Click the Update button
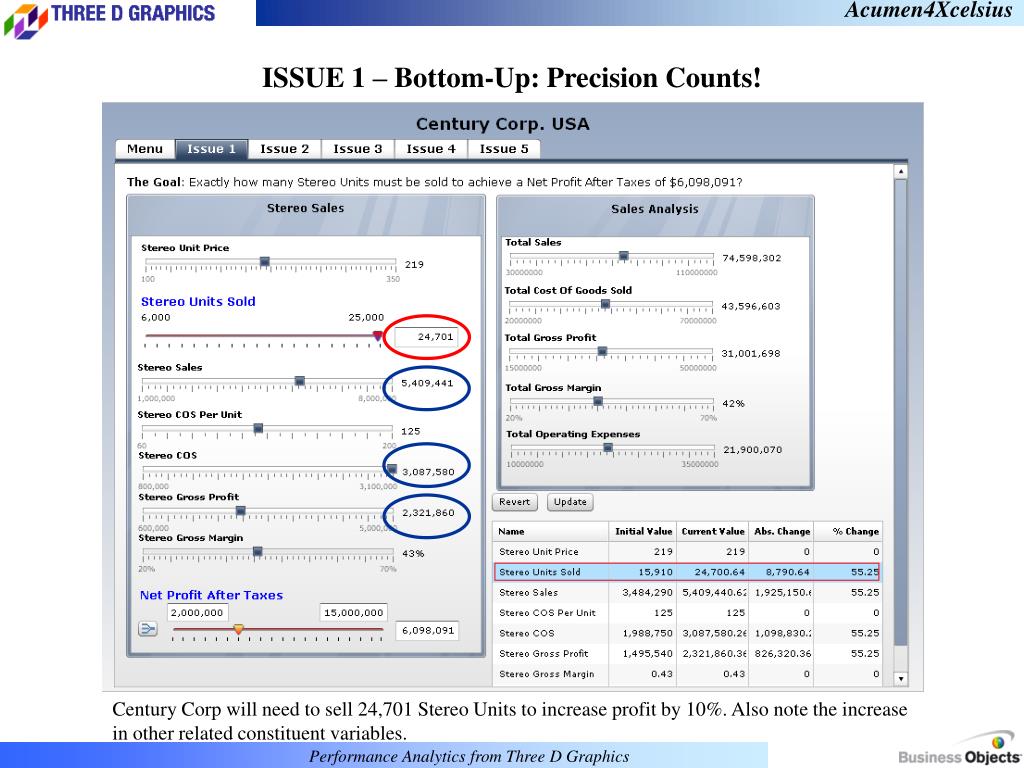 tap(570, 502)
